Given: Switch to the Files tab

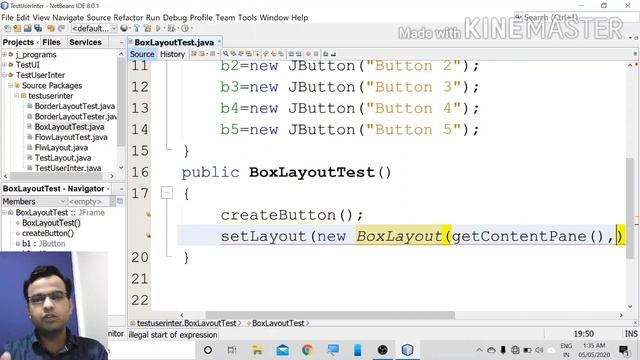Looking at the screenshot, I should pos(51,42).
